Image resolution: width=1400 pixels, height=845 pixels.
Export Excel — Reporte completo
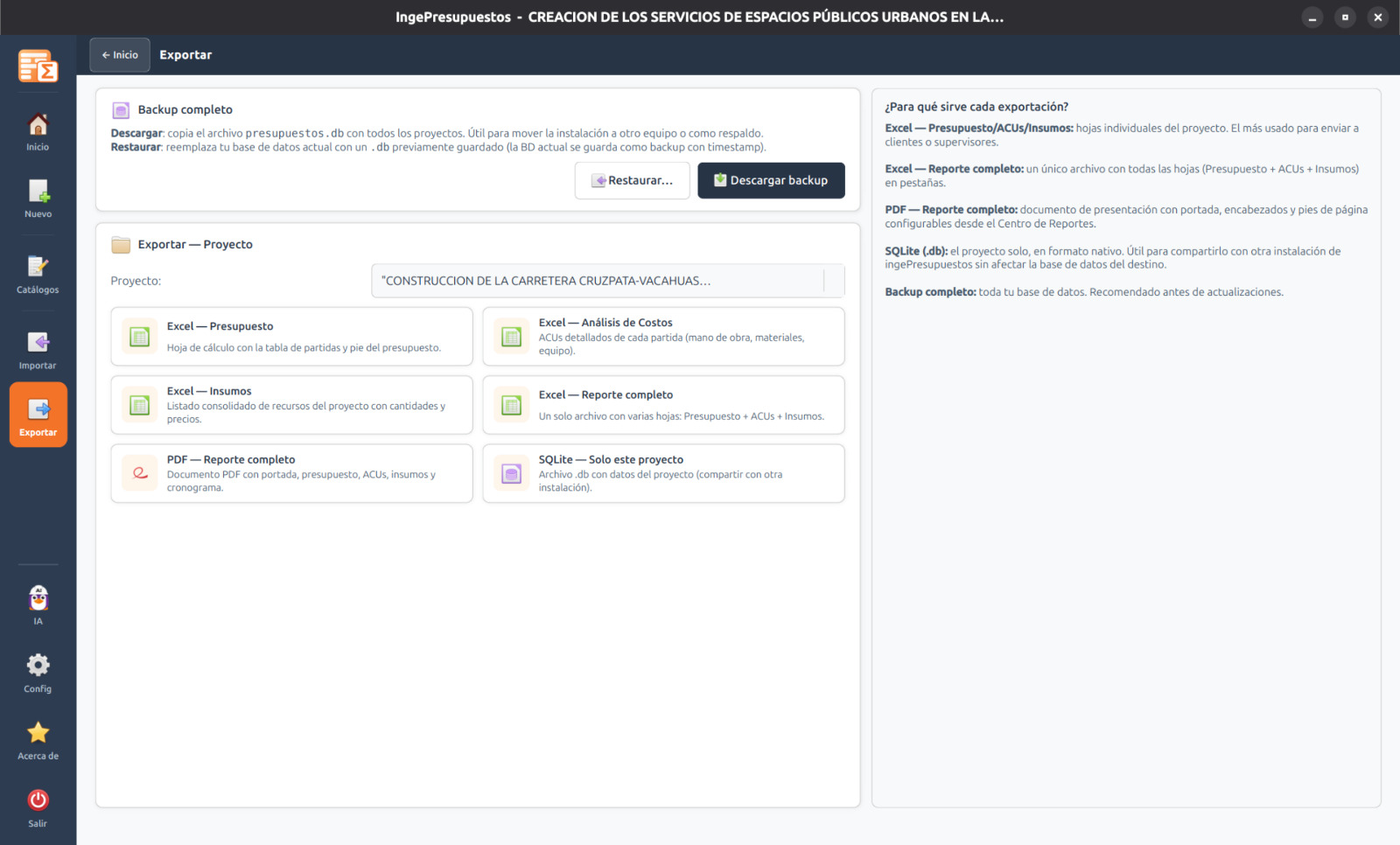tap(663, 405)
